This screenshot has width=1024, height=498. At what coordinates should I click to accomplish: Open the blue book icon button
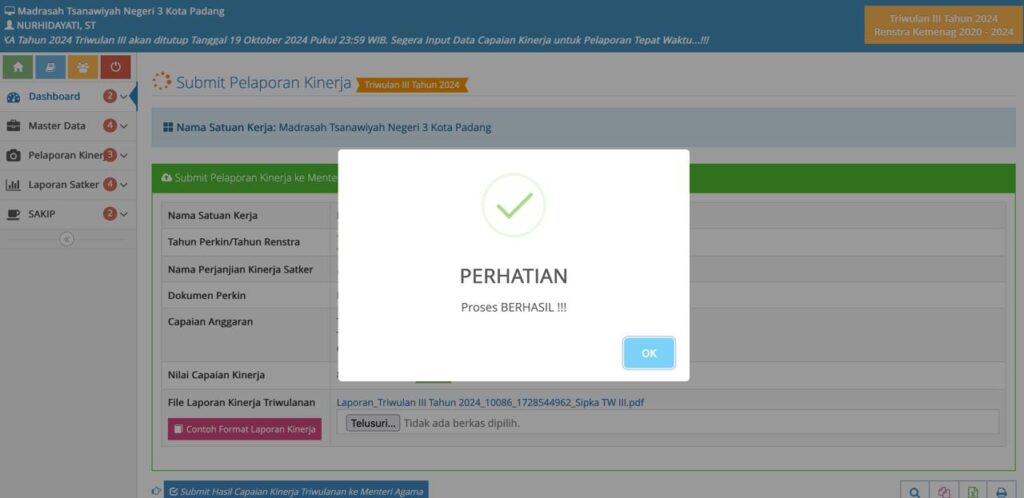[x=50, y=67]
